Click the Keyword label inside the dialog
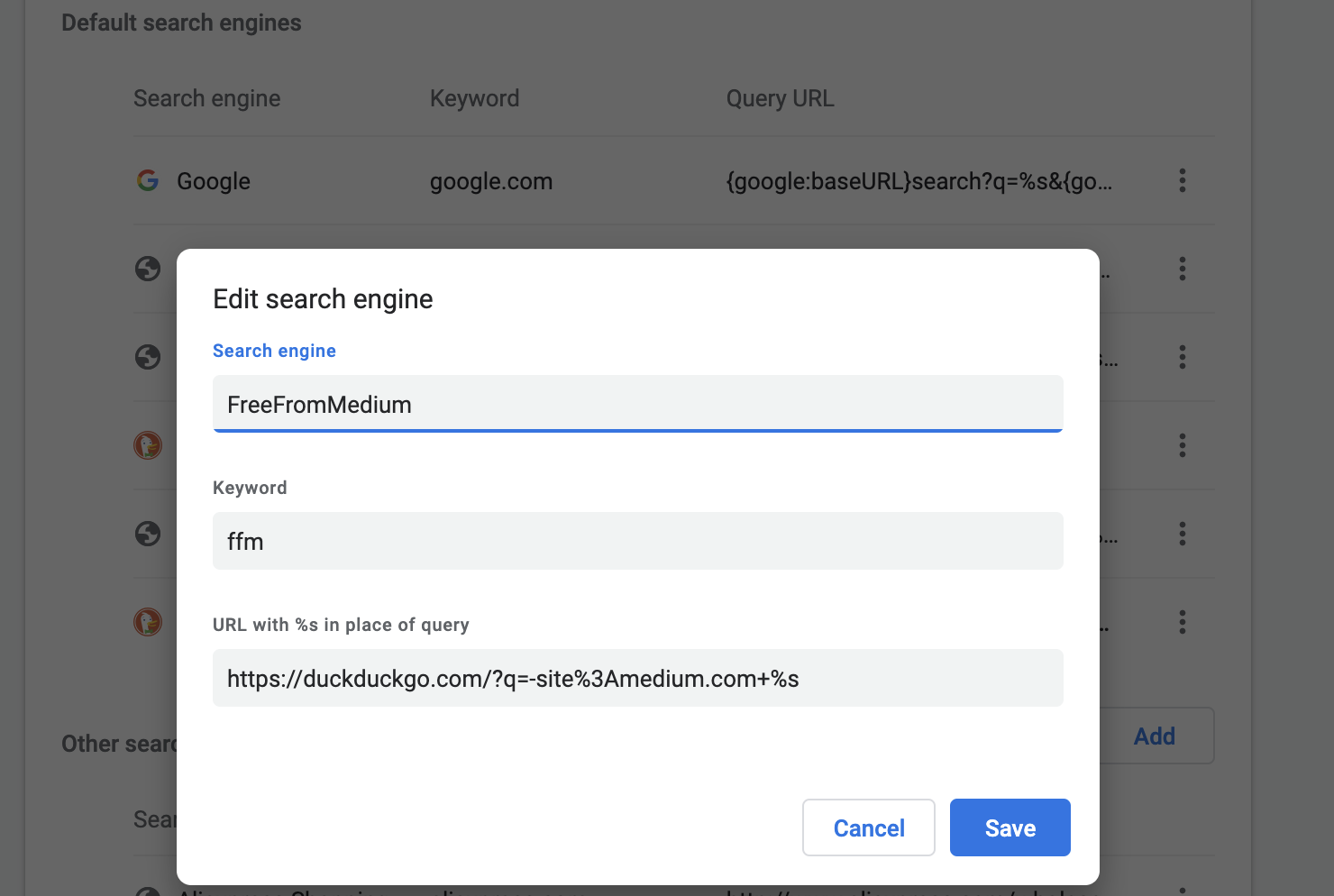The height and width of the screenshot is (896, 1334). tap(250, 488)
